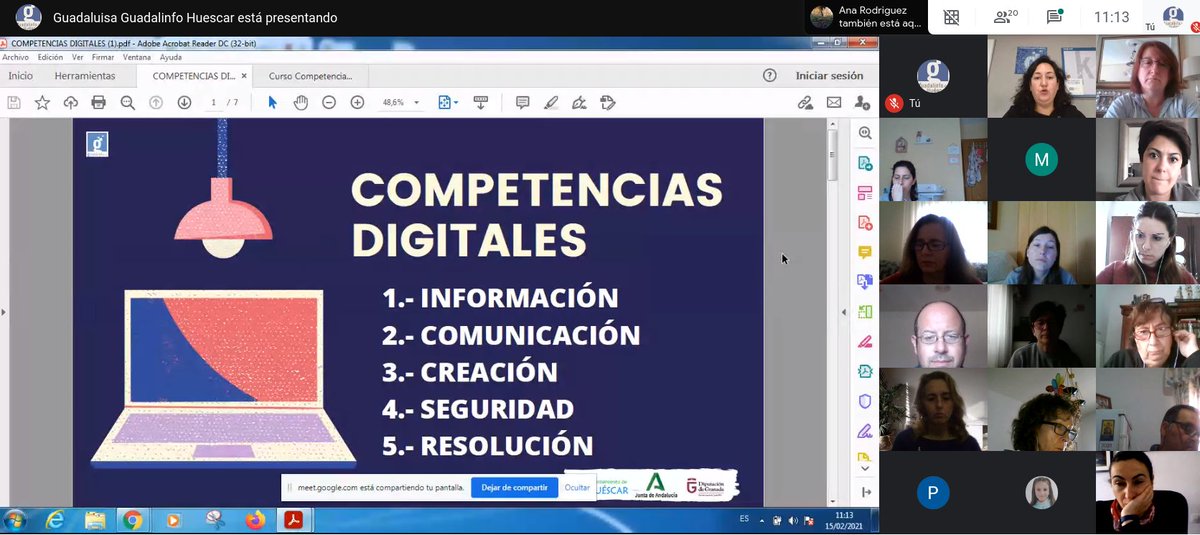The width and height of the screenshot is (1200, 535).
Task: Zoom in with the plus circle icon
Action: point(357,102)
